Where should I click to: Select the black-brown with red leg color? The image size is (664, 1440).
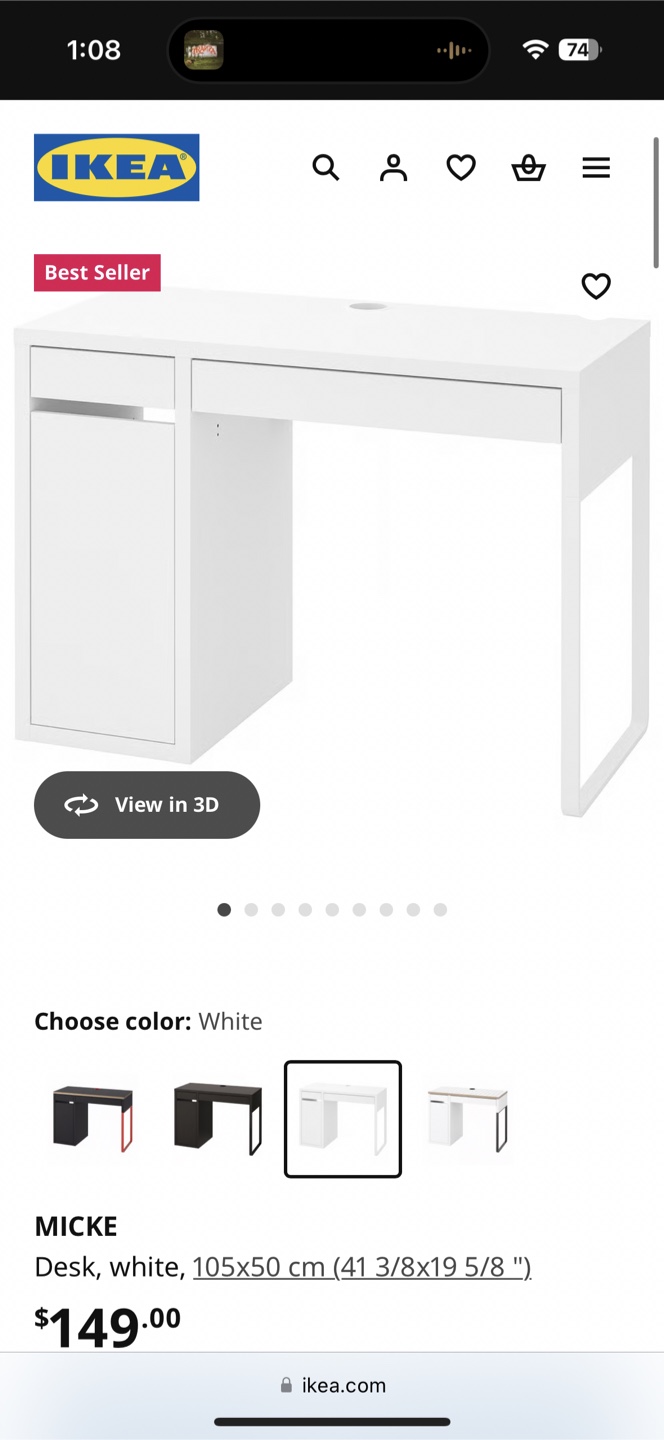(93, 1119)
